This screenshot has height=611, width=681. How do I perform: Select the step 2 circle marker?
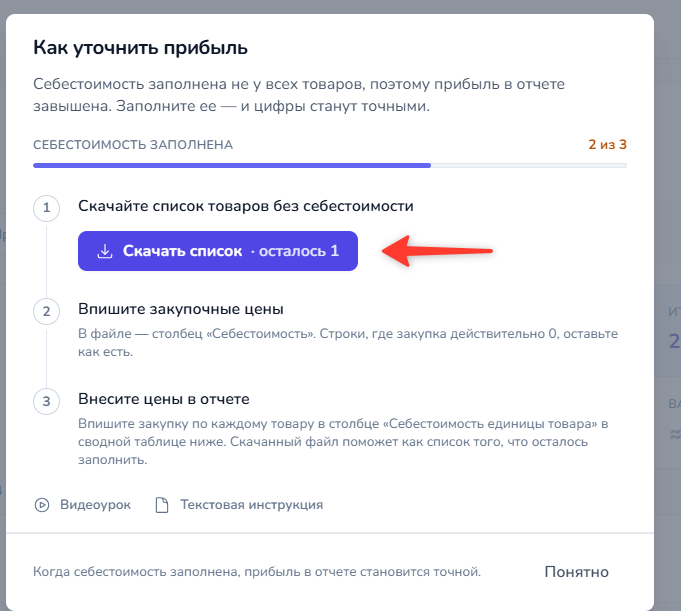[x=46, y=311]
